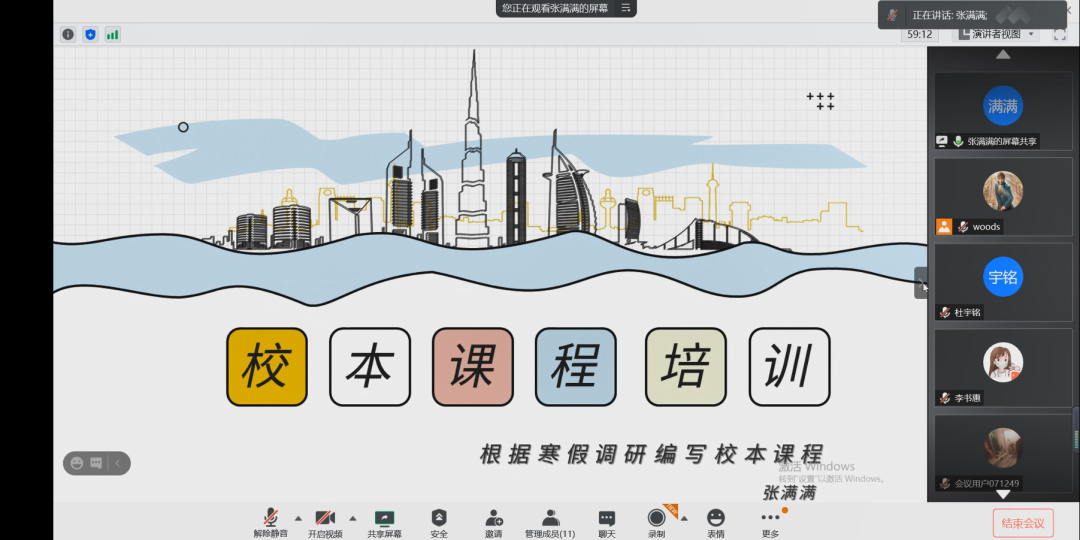This screenshot has height=540, width=1080.
Task: Click the red 结束会议 end meeting button
Action: point(1022,523)
